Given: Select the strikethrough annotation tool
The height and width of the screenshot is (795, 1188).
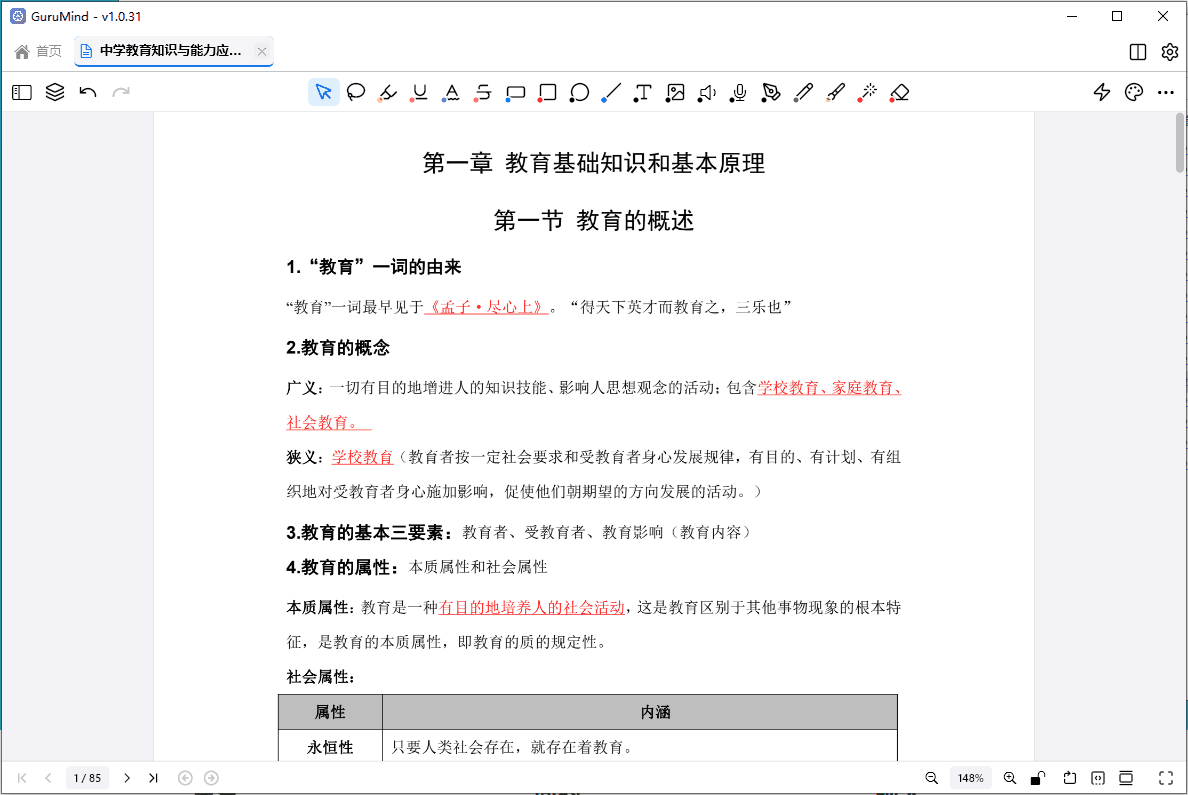Looking at the screenshot, I should pyautogui.click(x=483, y=93).
